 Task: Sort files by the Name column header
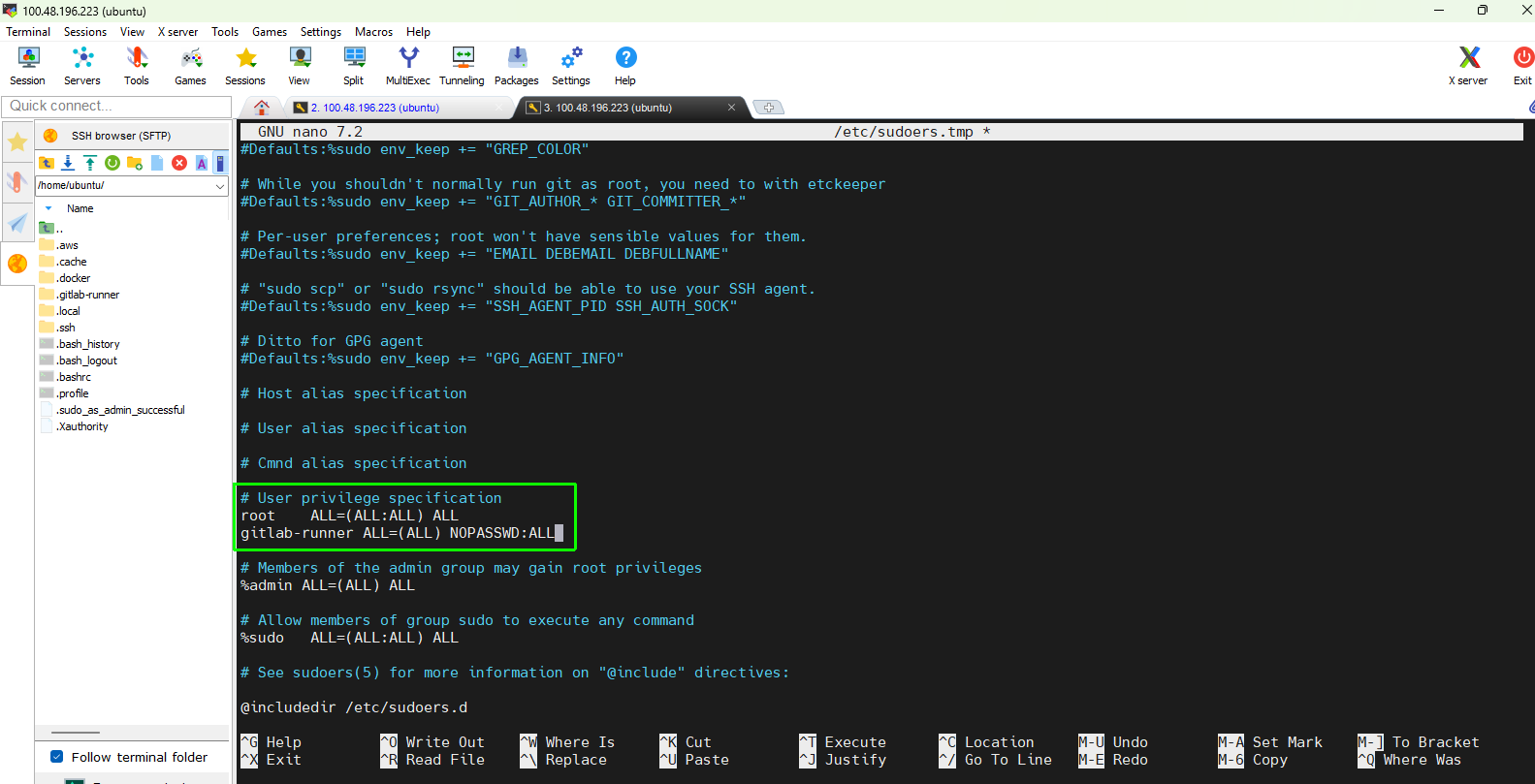[80, 208]
